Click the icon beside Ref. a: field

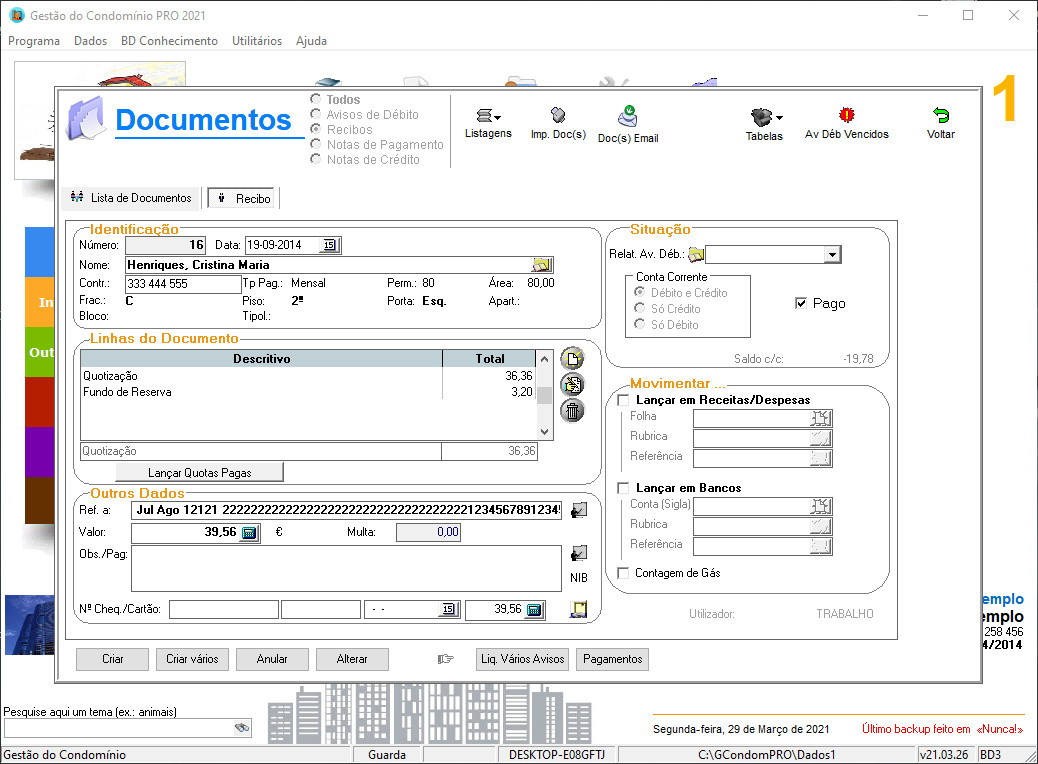[x=579, y=510]
